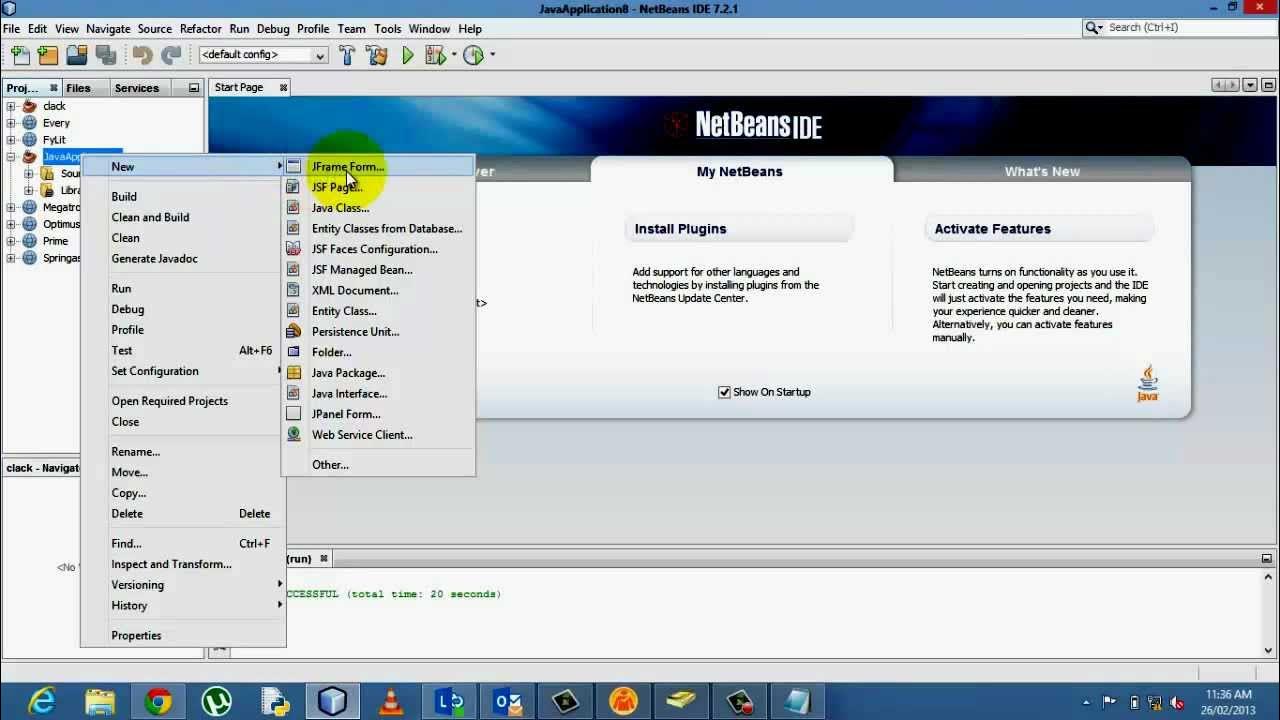Click the New Project toolbar icon
The width and height of the screenshot is (1280, 720).
tap(48, 55)
